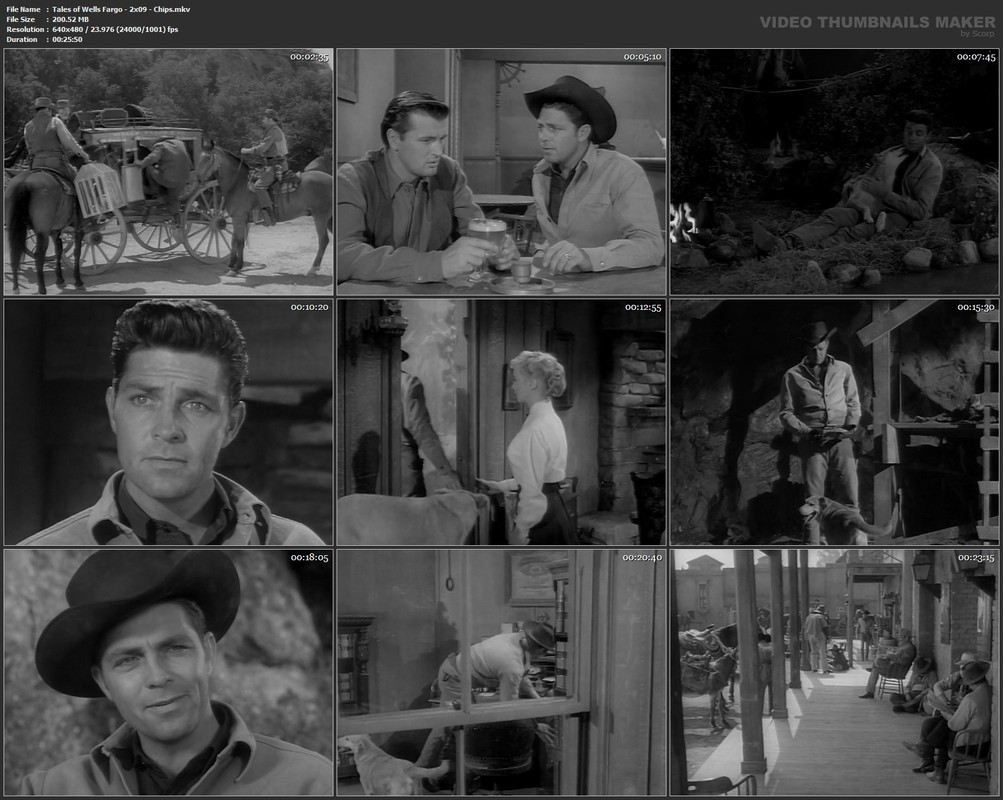Click the timestamp 00:20:40
This screenshot has width=1003, height=800.
[643, 558]
